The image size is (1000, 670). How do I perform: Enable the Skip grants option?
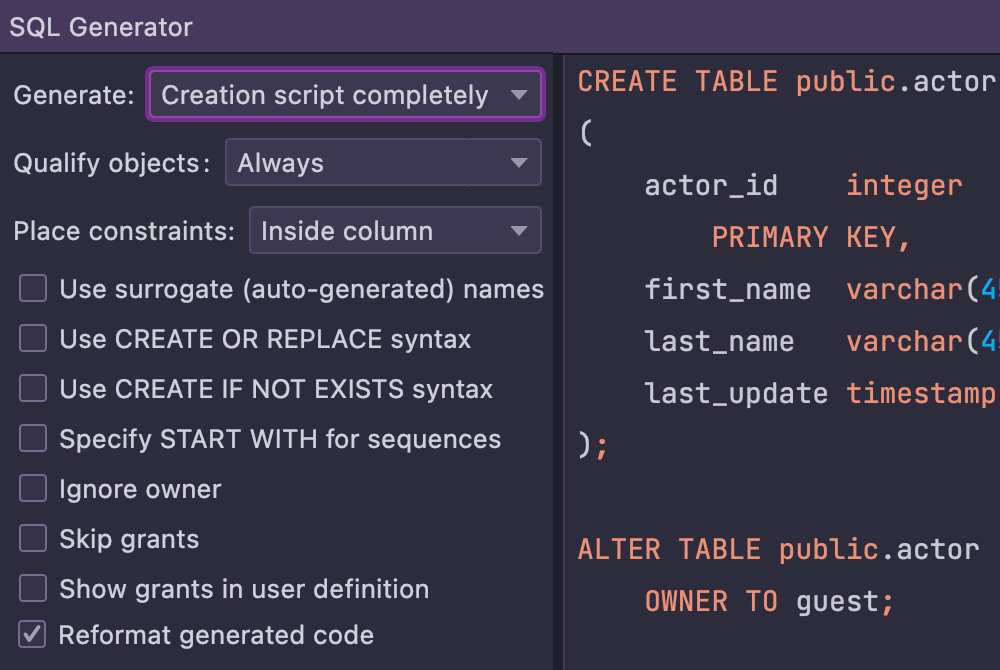(x=33, y=539)
